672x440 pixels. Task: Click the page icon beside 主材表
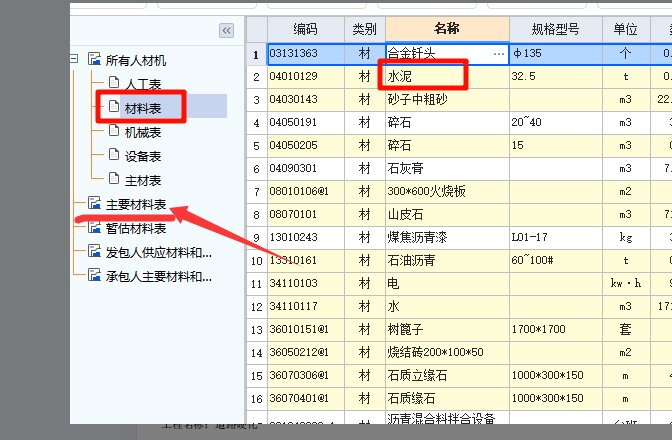point(114,178)
